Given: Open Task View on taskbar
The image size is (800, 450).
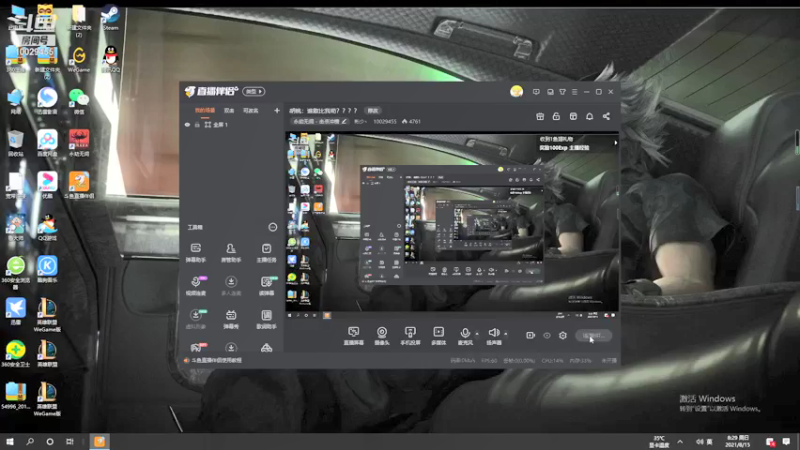Looking at the screenshot, I should [x=70, y=442].
